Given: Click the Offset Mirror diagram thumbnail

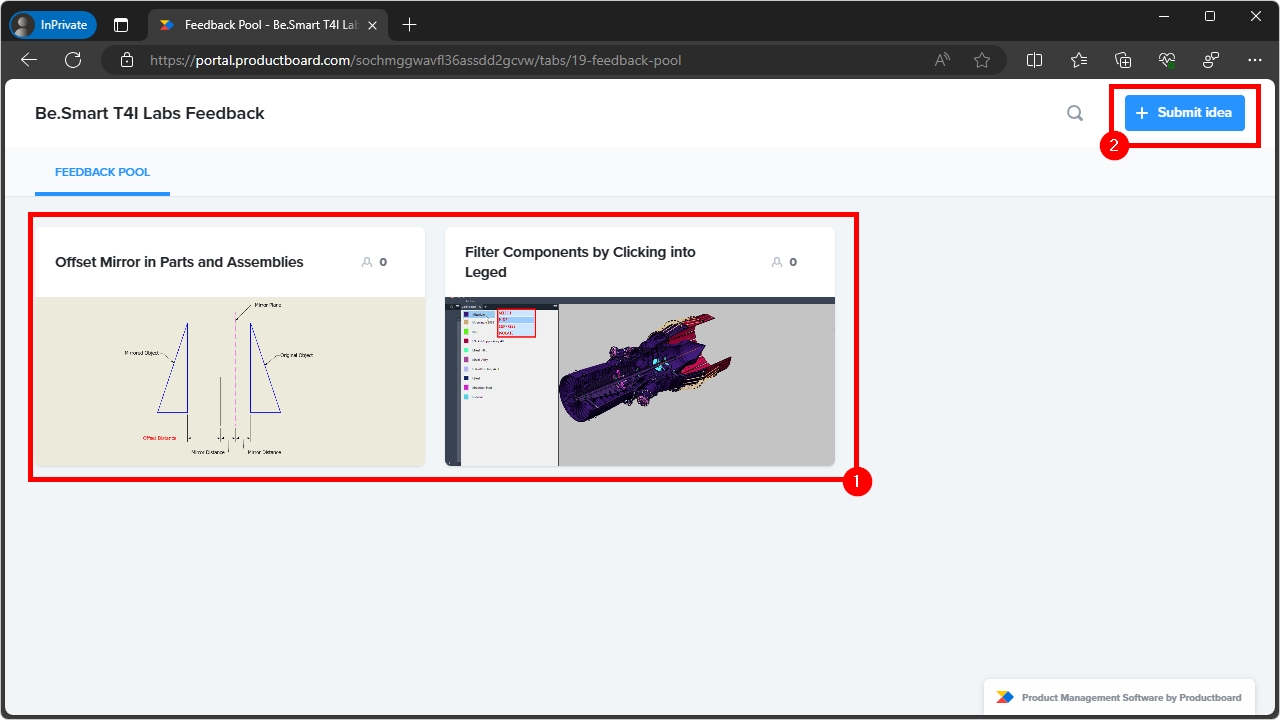Looking at the screenshot, I should (x=230, y=381).
